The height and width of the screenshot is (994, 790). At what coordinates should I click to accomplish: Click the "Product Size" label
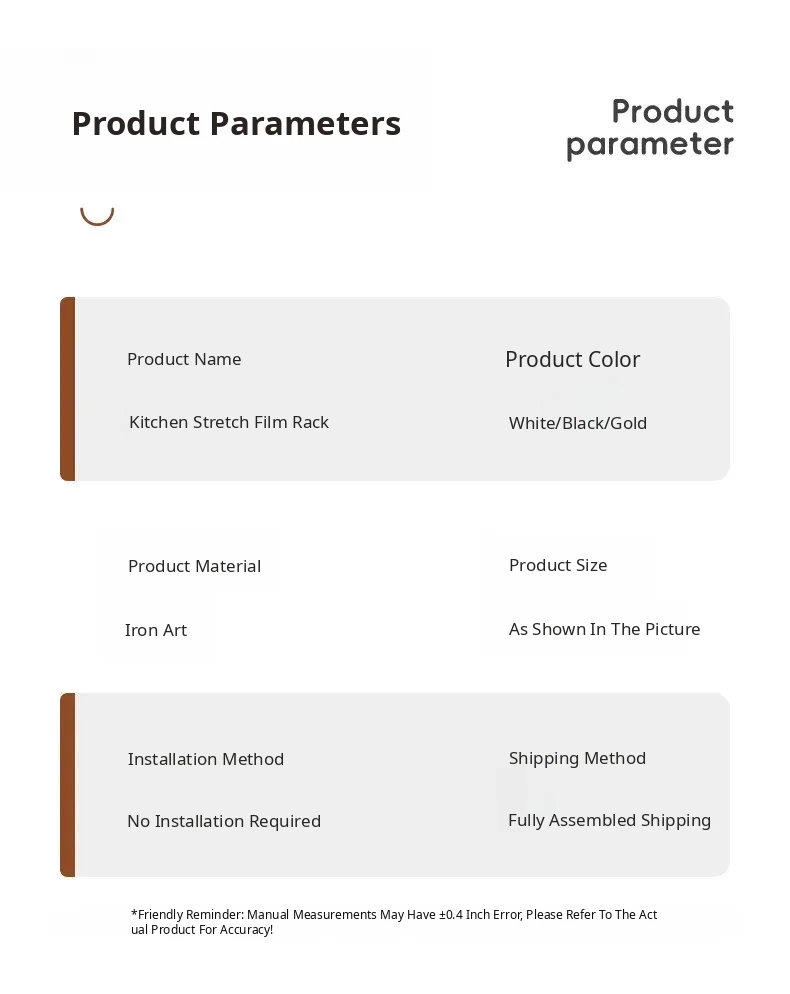click(558, 565)
